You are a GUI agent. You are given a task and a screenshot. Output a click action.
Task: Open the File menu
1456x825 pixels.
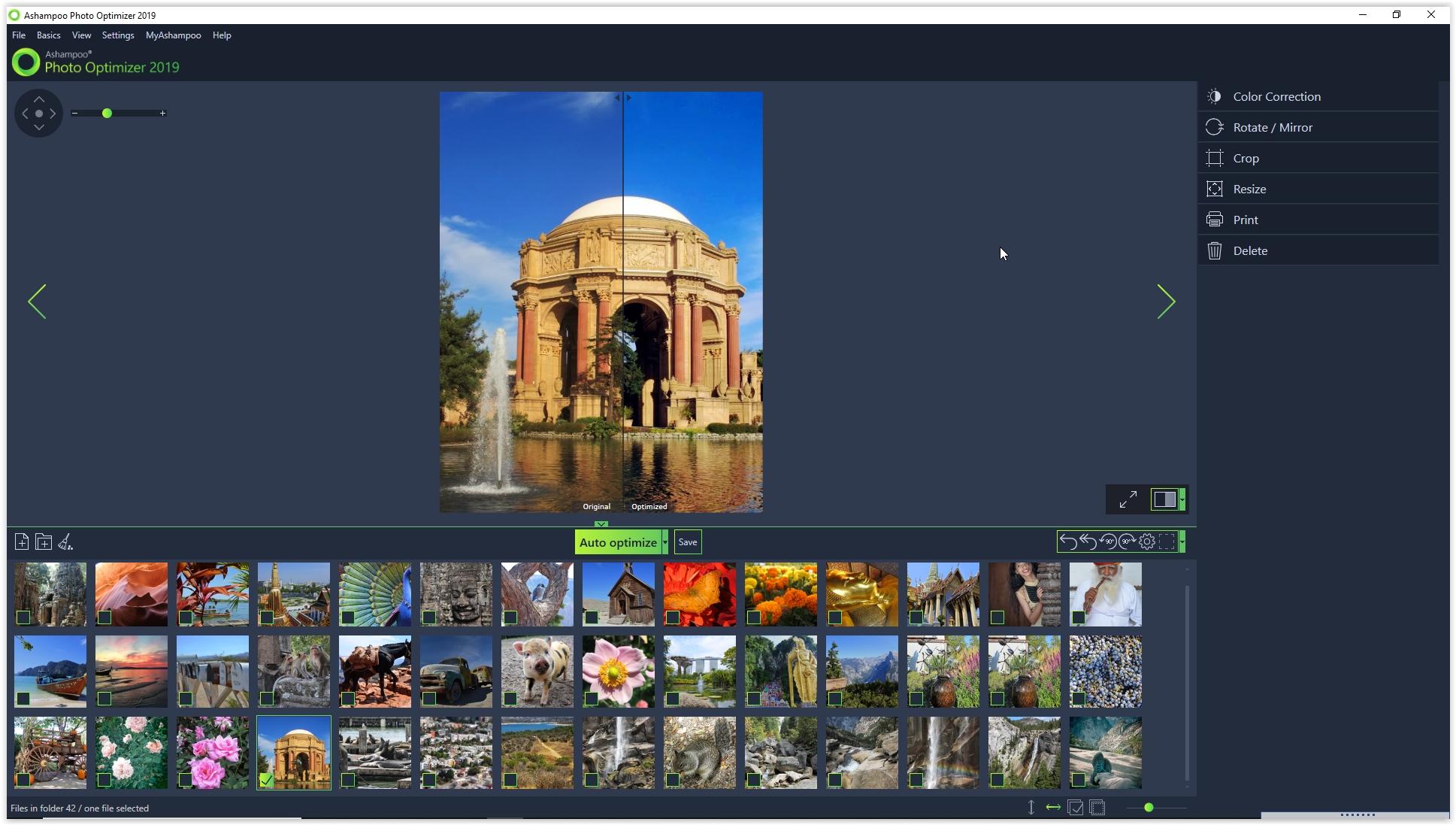pos(18,35)
